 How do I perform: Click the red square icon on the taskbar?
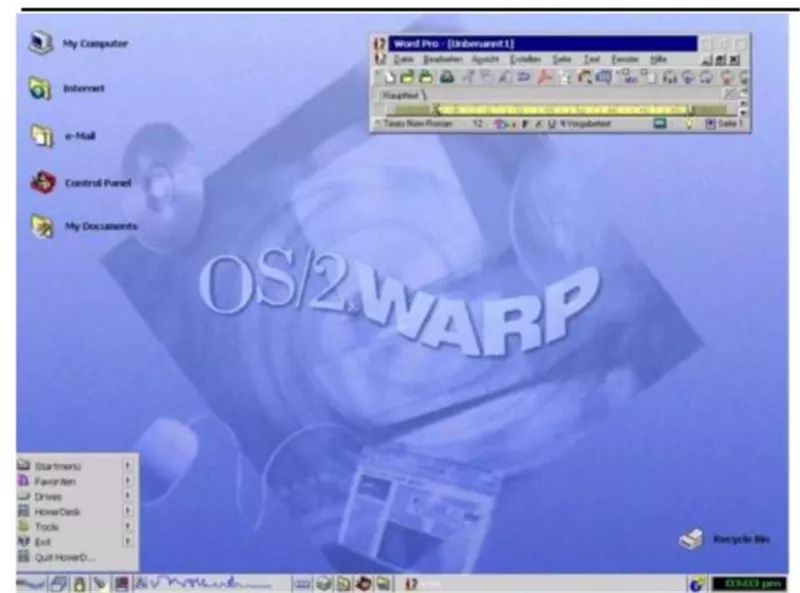121,584
